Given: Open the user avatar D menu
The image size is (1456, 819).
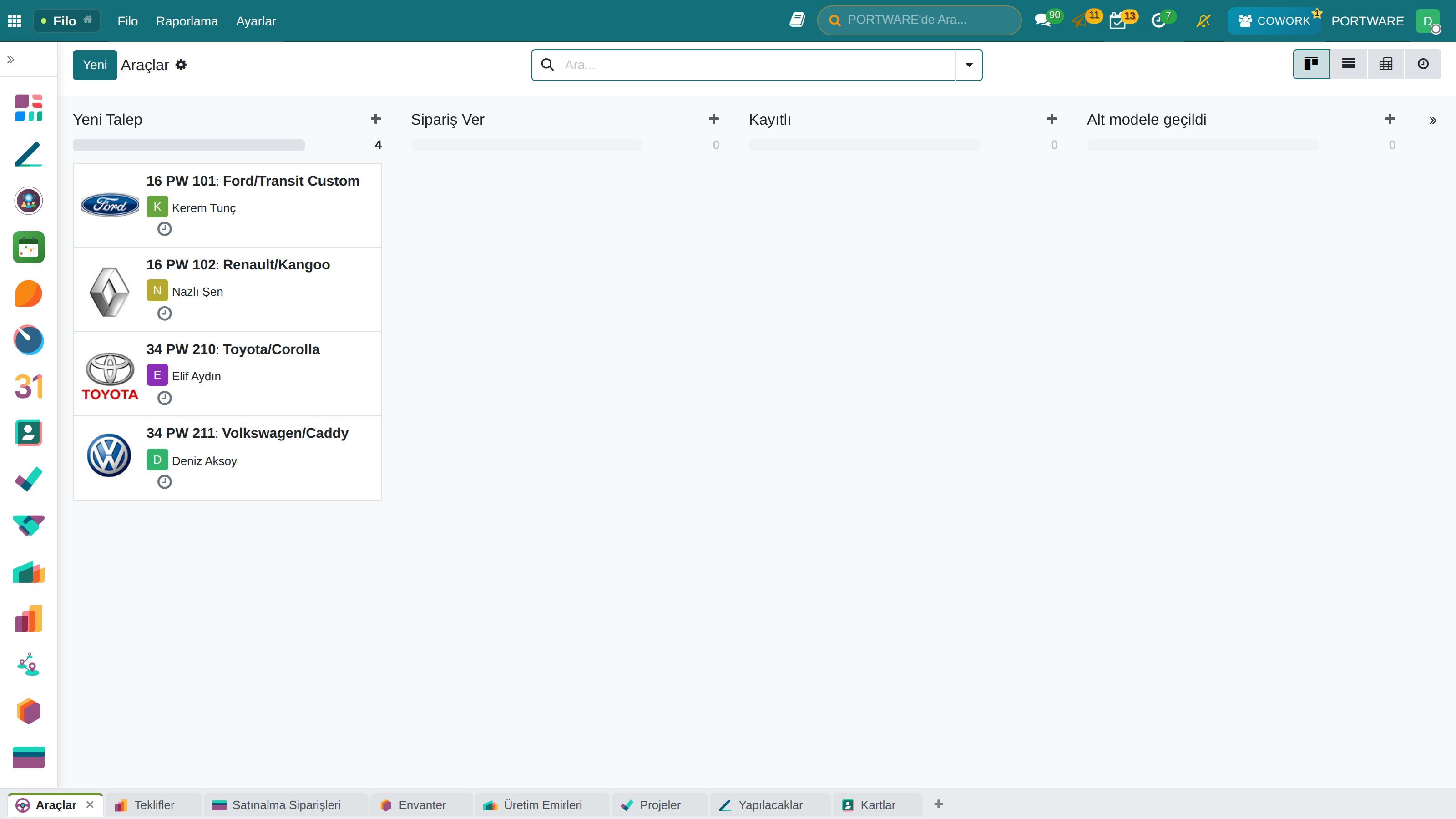Looking at the screenshot, I should pos(1428,21).
